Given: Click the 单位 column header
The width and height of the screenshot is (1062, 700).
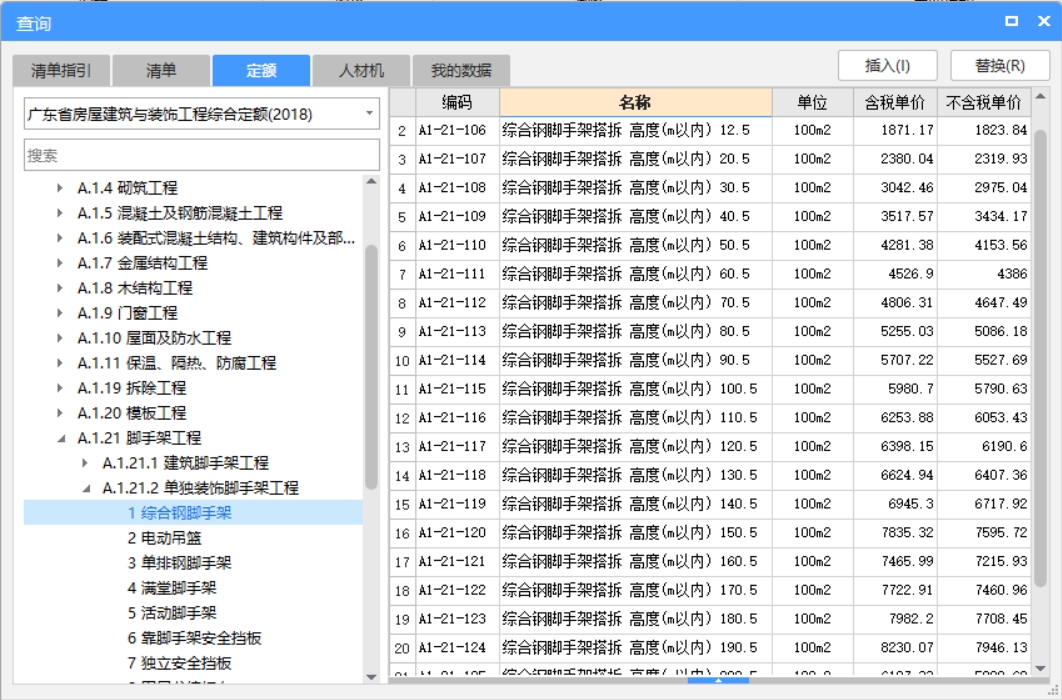Looking at the screenshot, I should coord(812,102).
